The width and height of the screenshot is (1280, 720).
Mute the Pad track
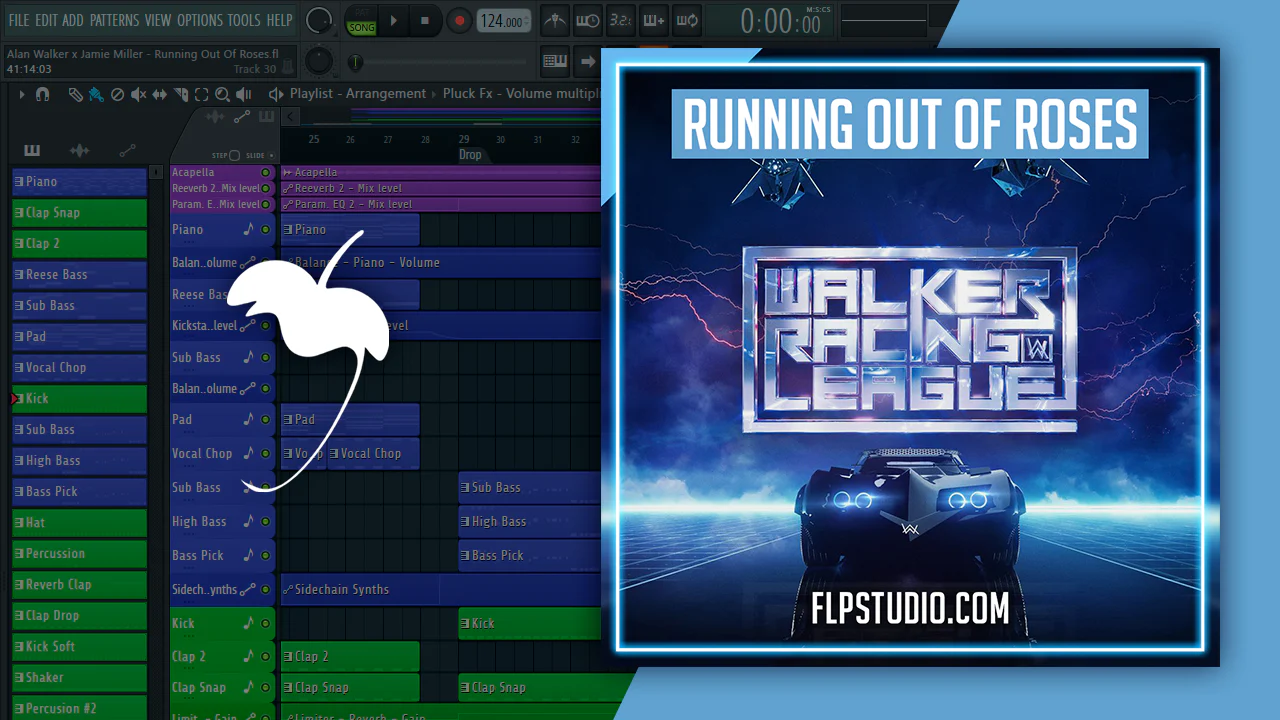click(x=265, y=419)
